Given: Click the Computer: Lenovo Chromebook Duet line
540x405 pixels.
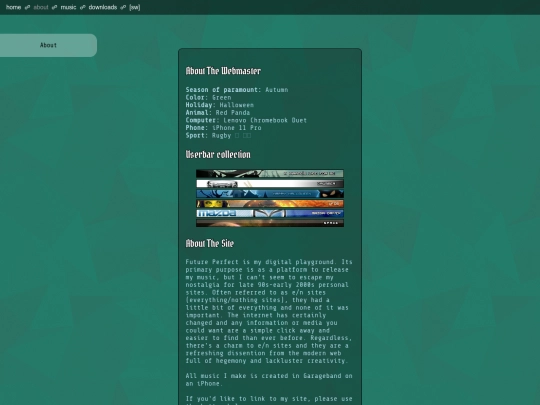Looking at the screenshot, I should (x=246, y=120).
